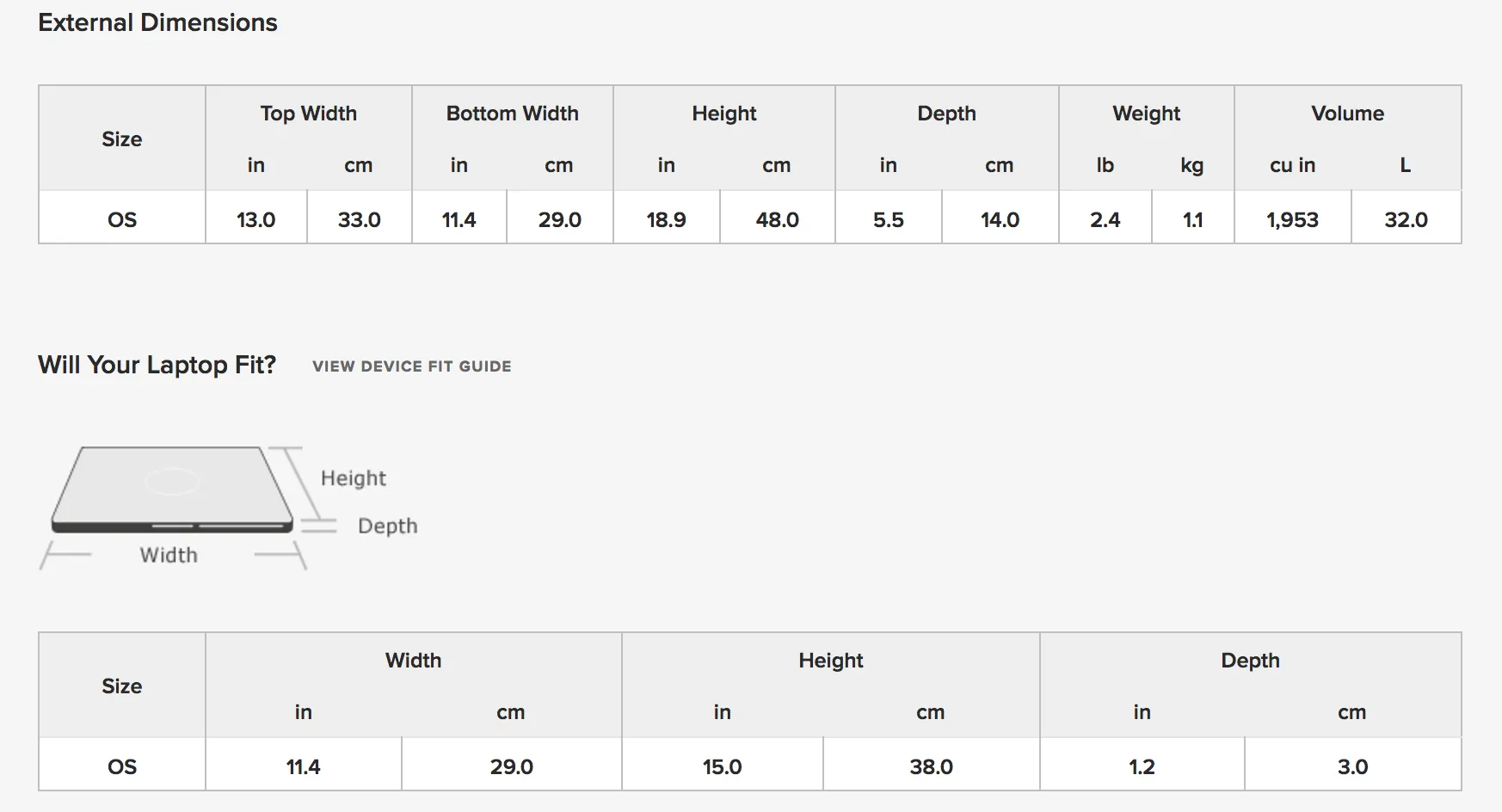
Task: Select the 32.0 liter volume cell
Action: click(1407, 218)
